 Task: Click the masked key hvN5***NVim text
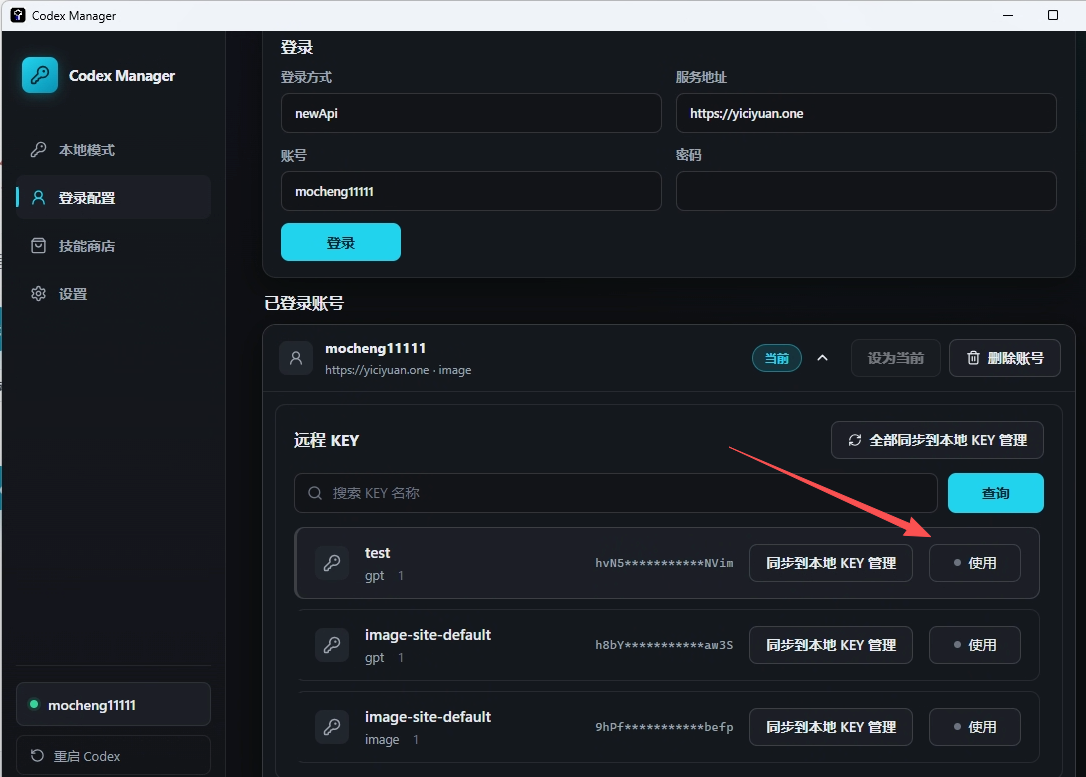[664, 563]
